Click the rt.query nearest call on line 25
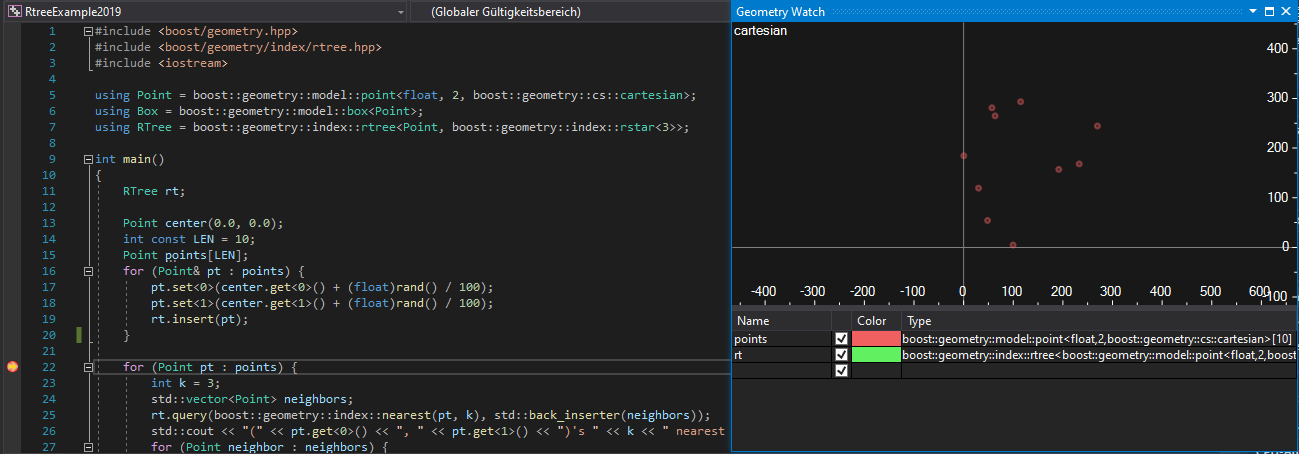 [x=430, y=415]
